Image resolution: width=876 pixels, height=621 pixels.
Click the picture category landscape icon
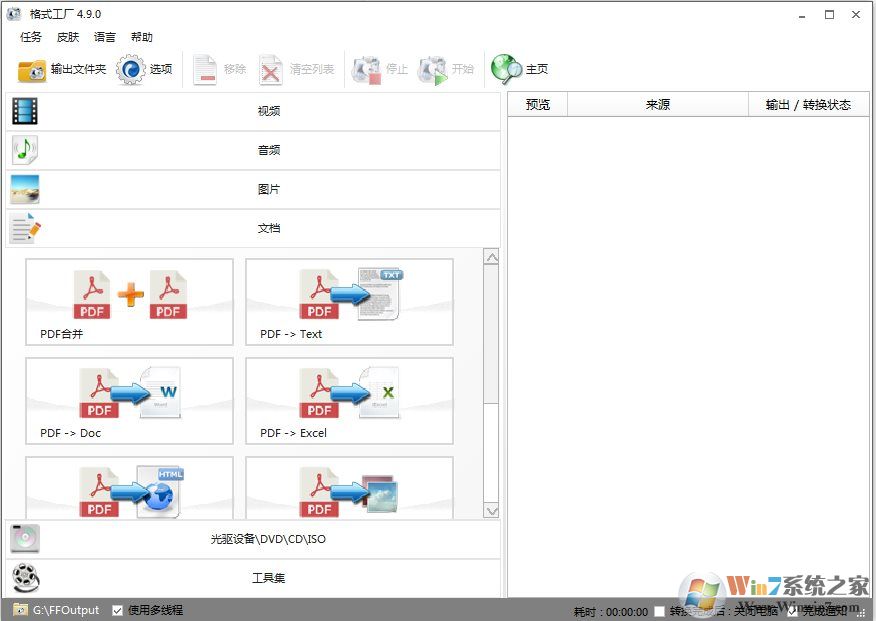point(25,189)
